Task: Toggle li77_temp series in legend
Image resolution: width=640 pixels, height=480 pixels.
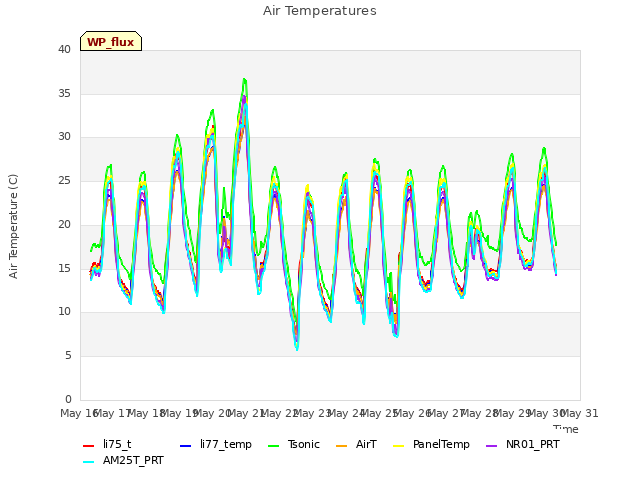Action: tap(216, 444)
